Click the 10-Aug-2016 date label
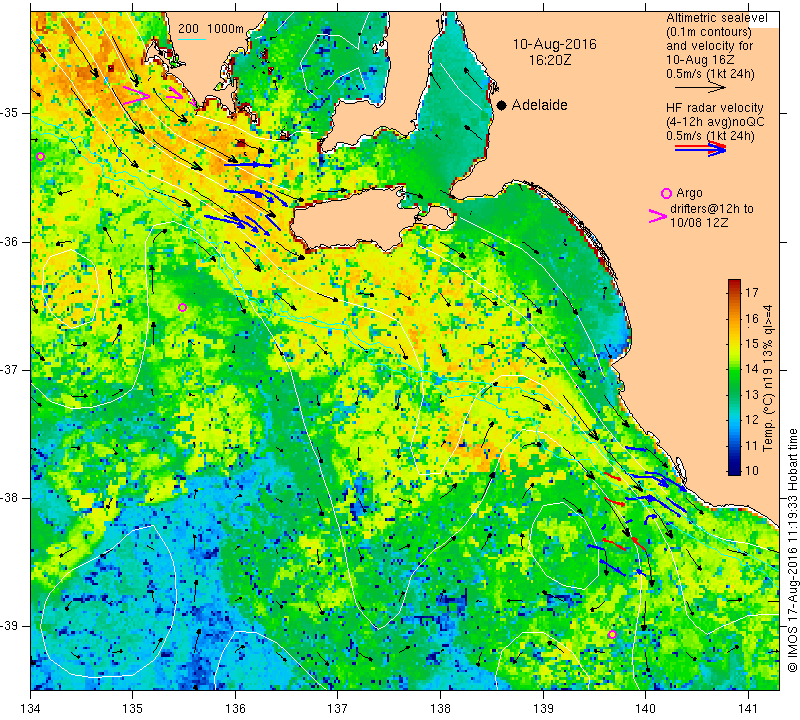Viewport: 800px width, 720px height. [x=555, y=44]
